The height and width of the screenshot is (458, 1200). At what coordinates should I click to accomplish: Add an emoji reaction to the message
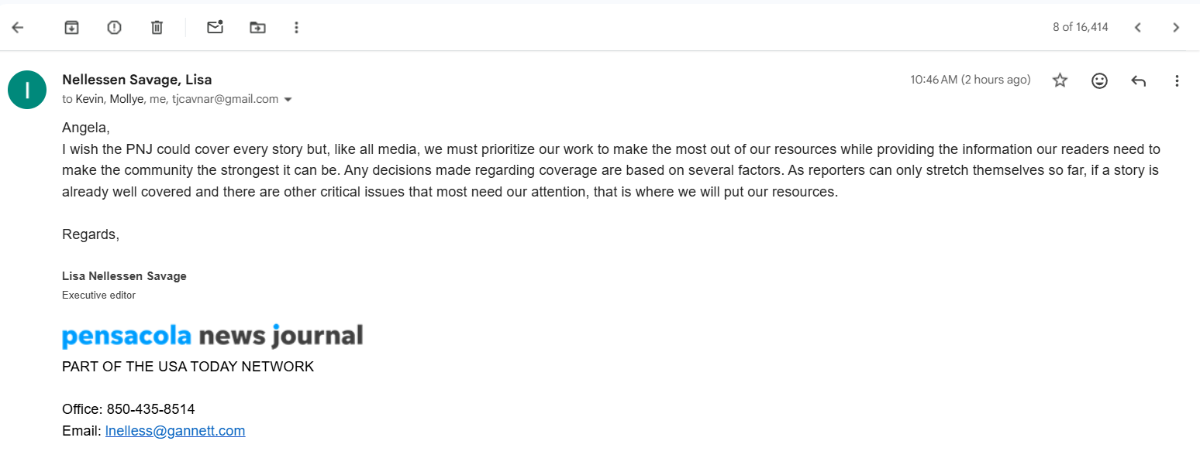[1099, 80]
